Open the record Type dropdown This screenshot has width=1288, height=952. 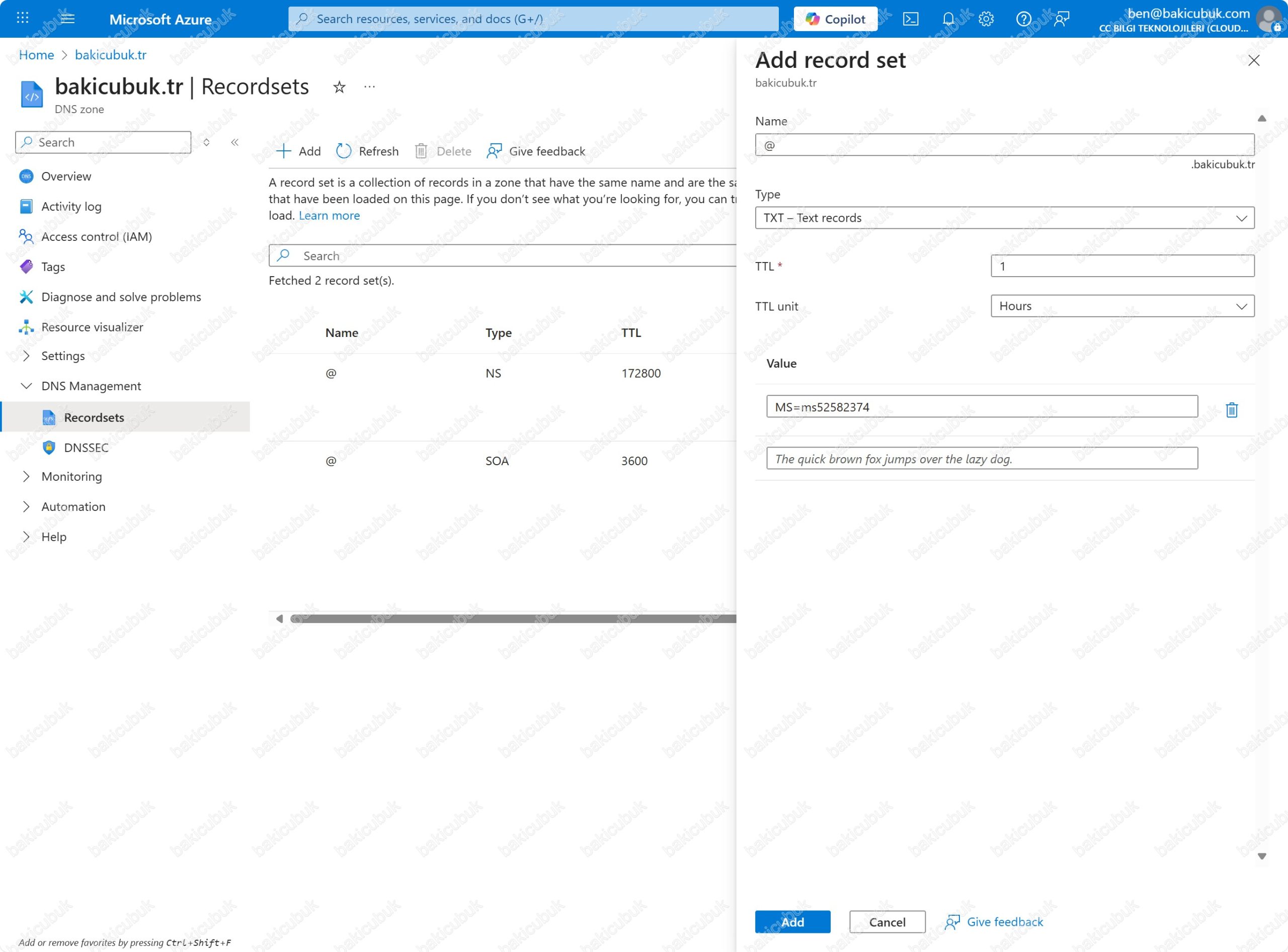coord(1004,218)
